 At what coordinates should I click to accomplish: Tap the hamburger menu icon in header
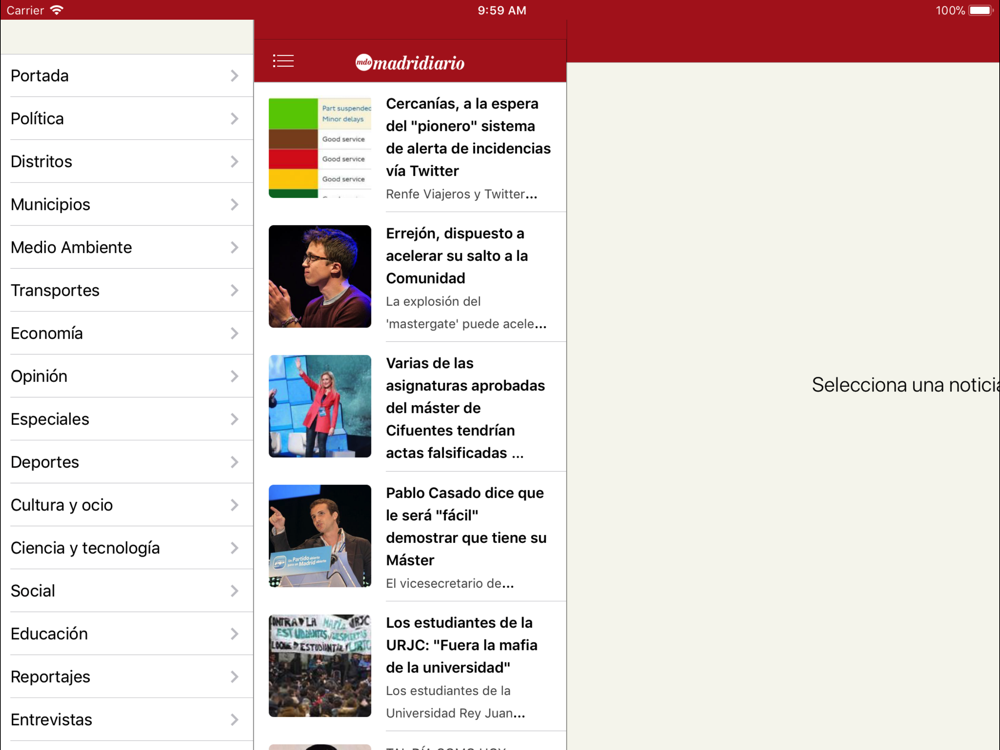click(283, 62)
